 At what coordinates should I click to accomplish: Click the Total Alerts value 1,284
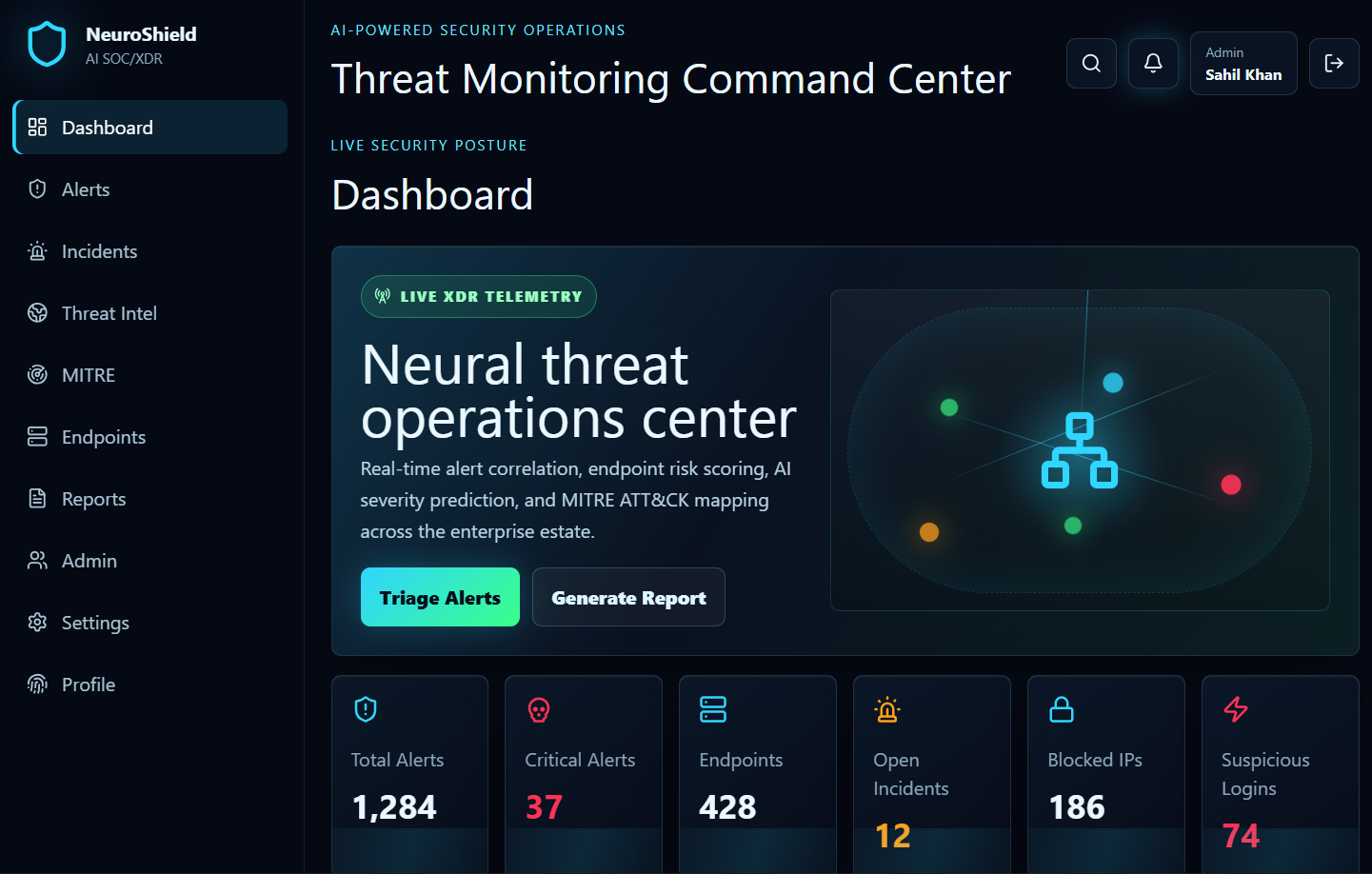pyautogui.click(x=394, y=807)
